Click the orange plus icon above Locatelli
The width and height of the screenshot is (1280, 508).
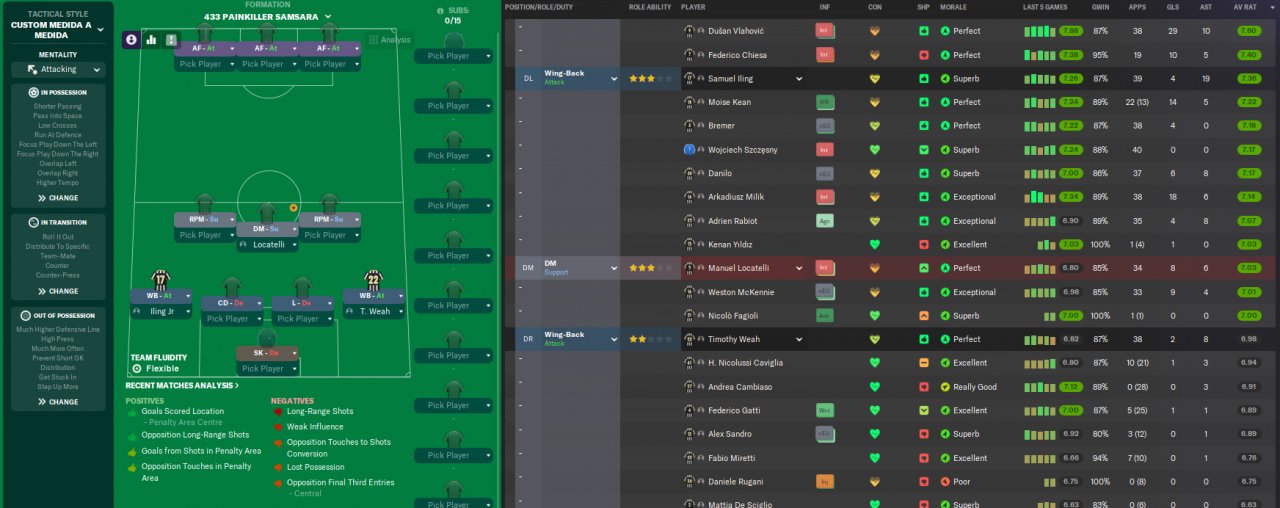coord(293,208)
